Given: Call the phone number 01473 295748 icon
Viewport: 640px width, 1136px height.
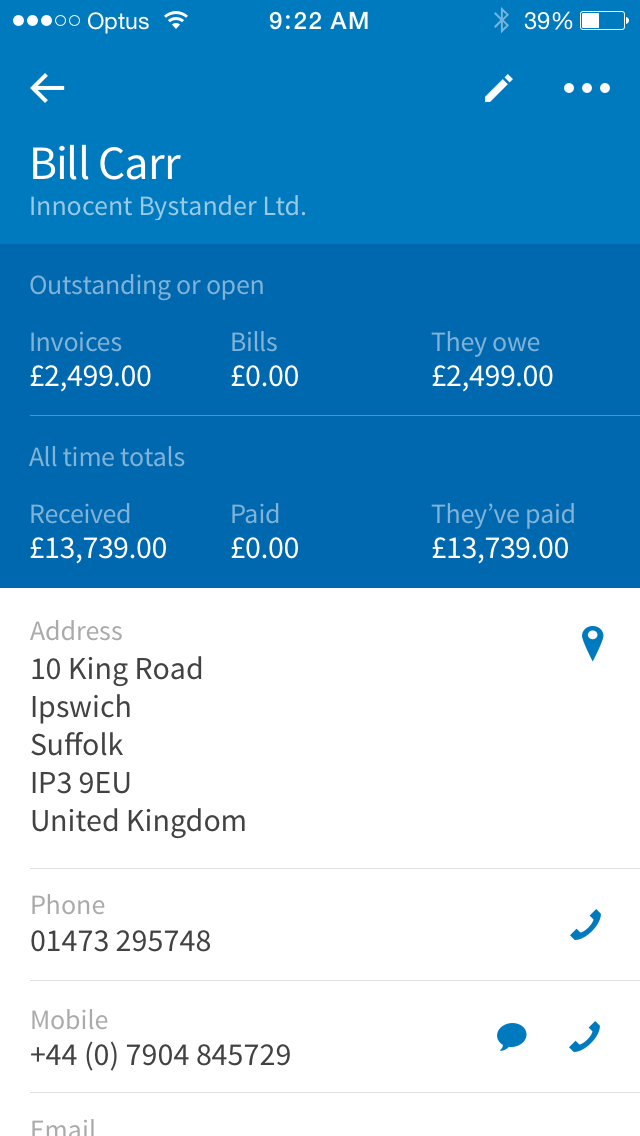Looking at the screenshot, I should click(x=585, y=925).
